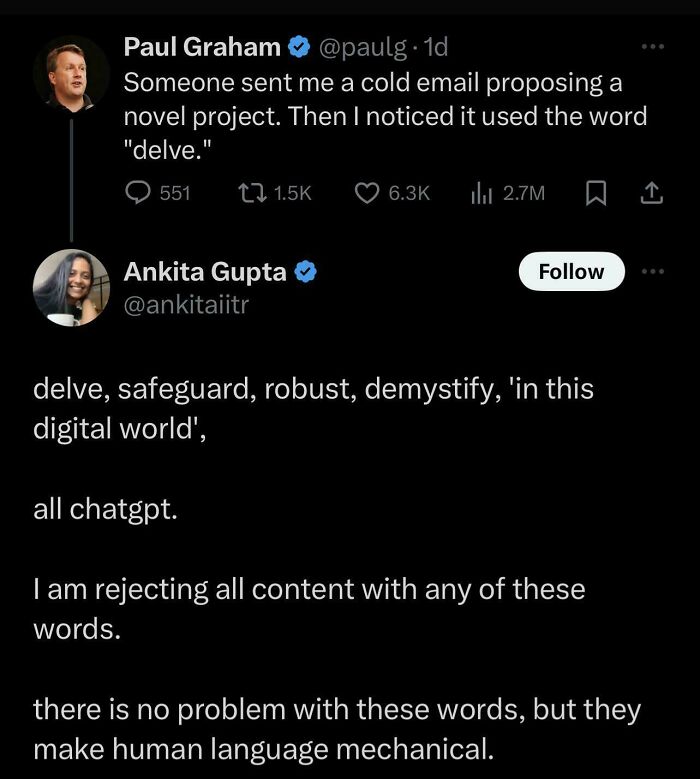Open more options on Ankita Gupta's tweet
The image size is (700, 779).
652,271
